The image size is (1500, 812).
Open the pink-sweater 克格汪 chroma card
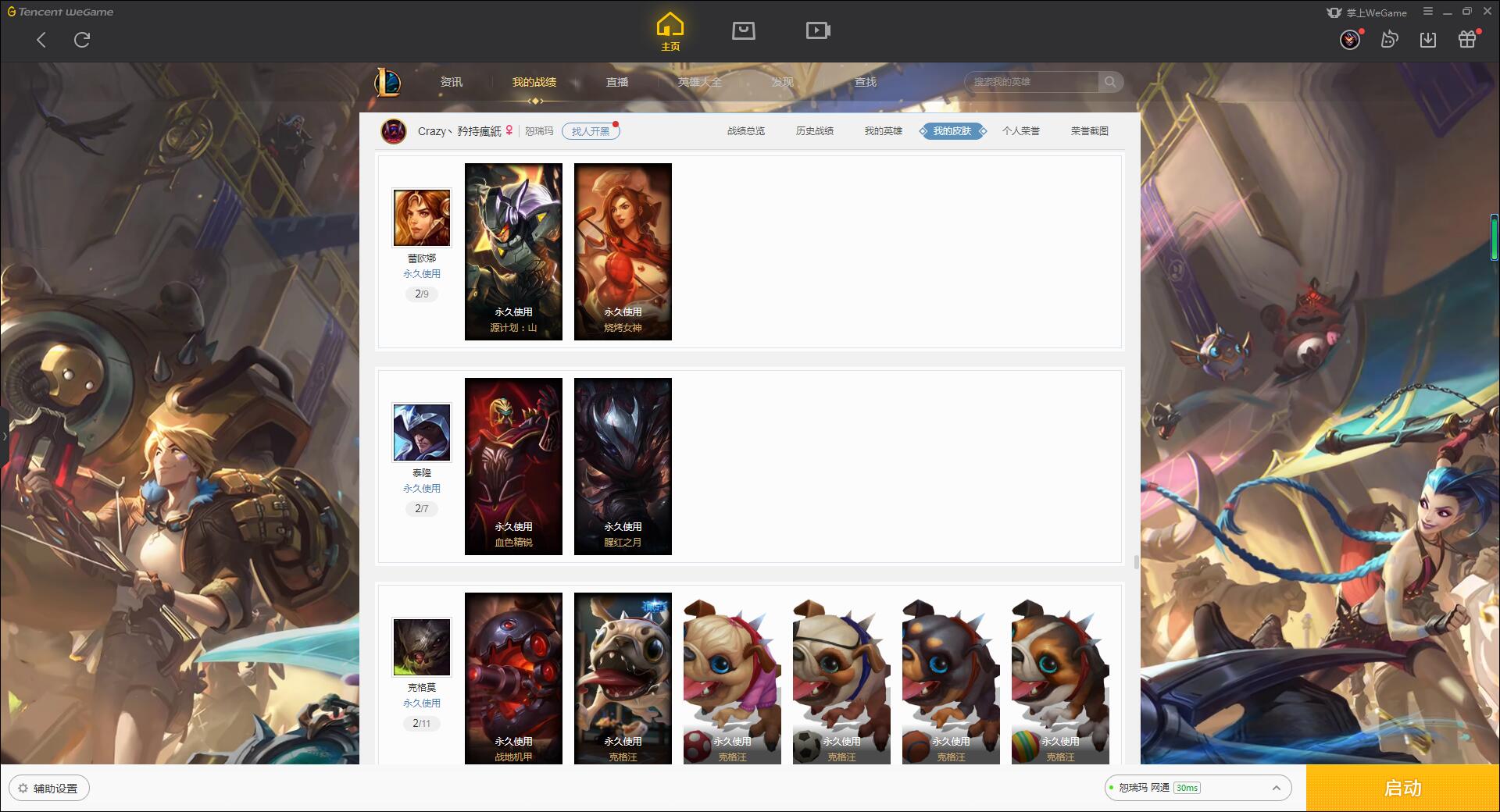(x=732, y=678)
